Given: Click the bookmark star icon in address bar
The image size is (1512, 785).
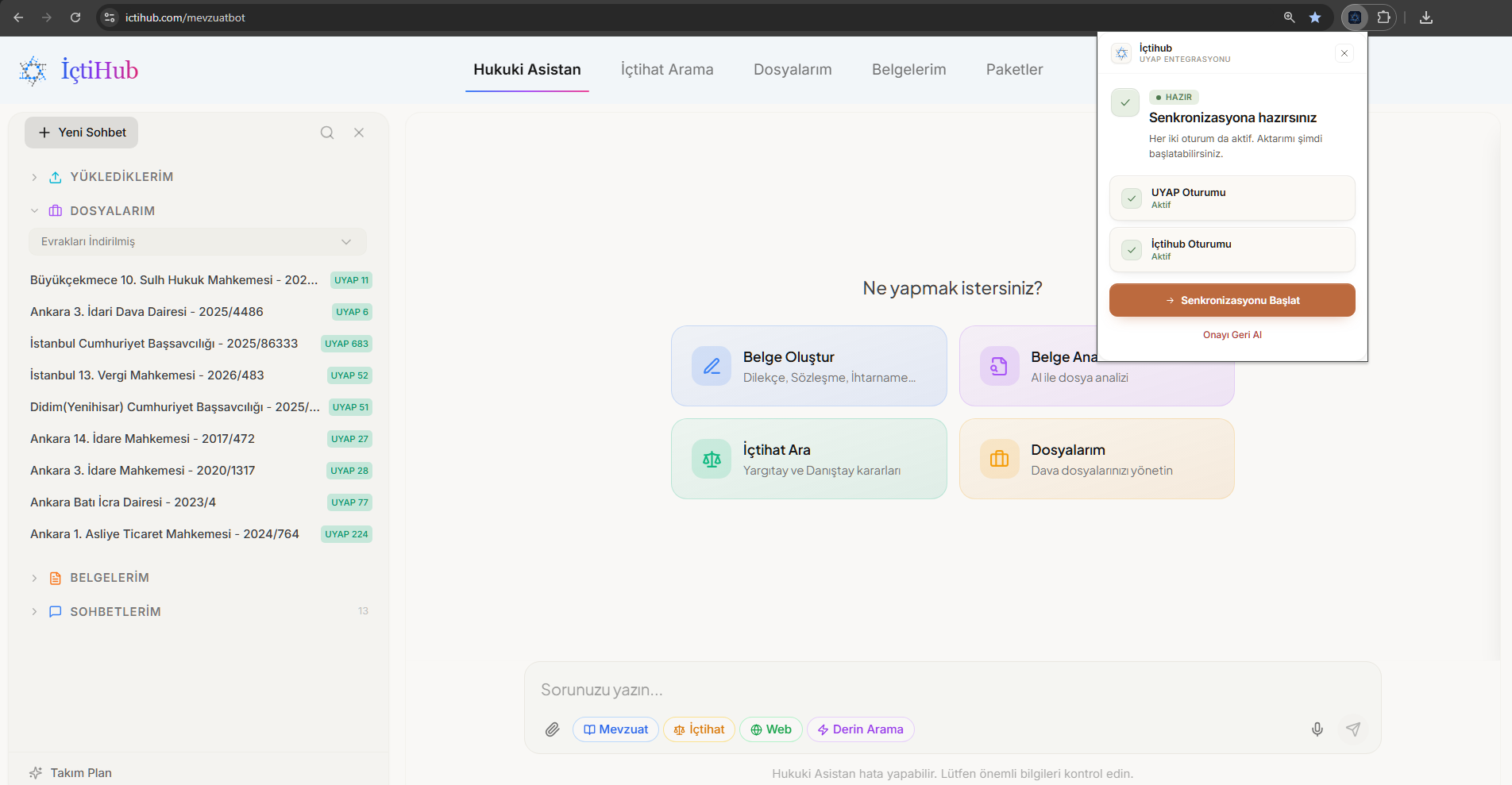Looking at the screenshot, I should tap(1315, 17).
